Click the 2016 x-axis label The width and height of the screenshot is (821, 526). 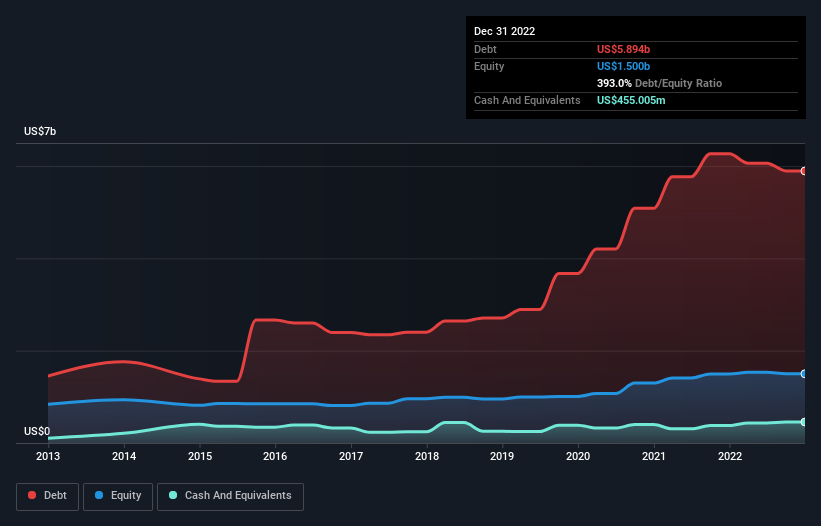click(x=275, y=456)
